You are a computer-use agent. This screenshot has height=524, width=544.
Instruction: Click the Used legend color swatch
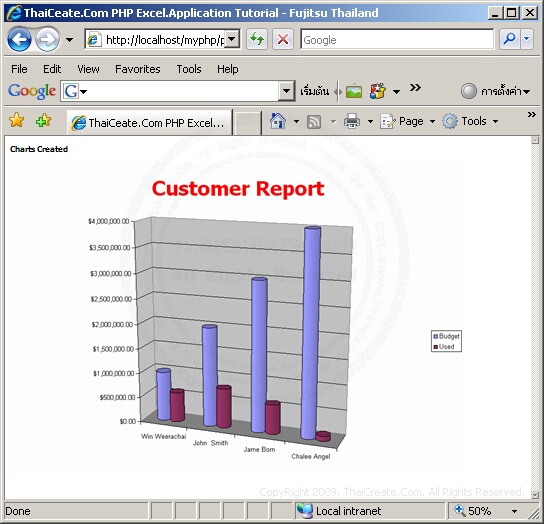[436, 347]
